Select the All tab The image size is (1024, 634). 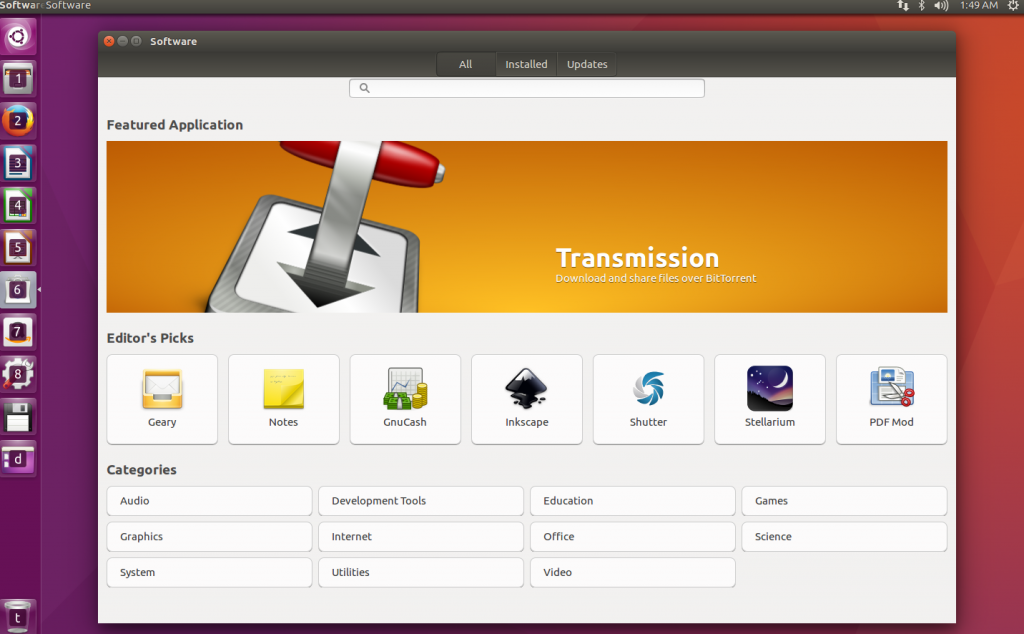click(466, 64)
